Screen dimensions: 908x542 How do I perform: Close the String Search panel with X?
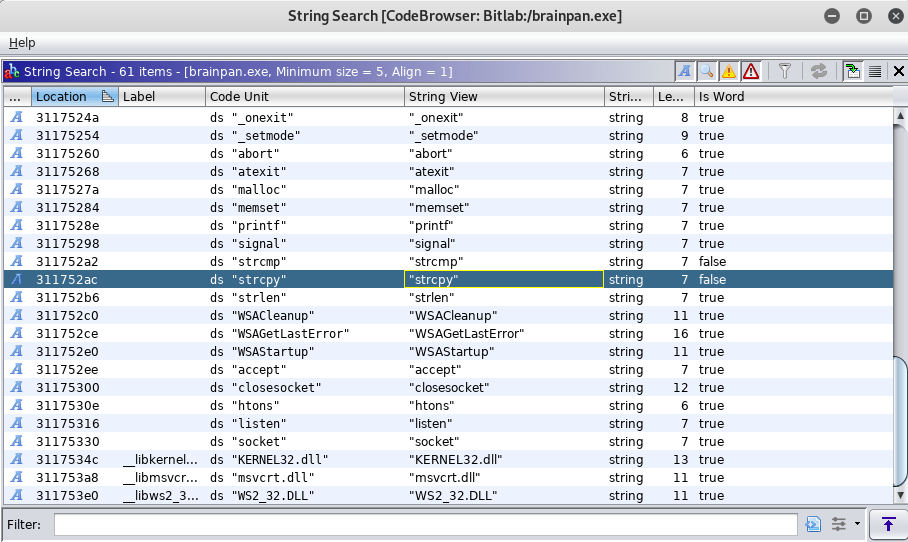coord(898,71)
